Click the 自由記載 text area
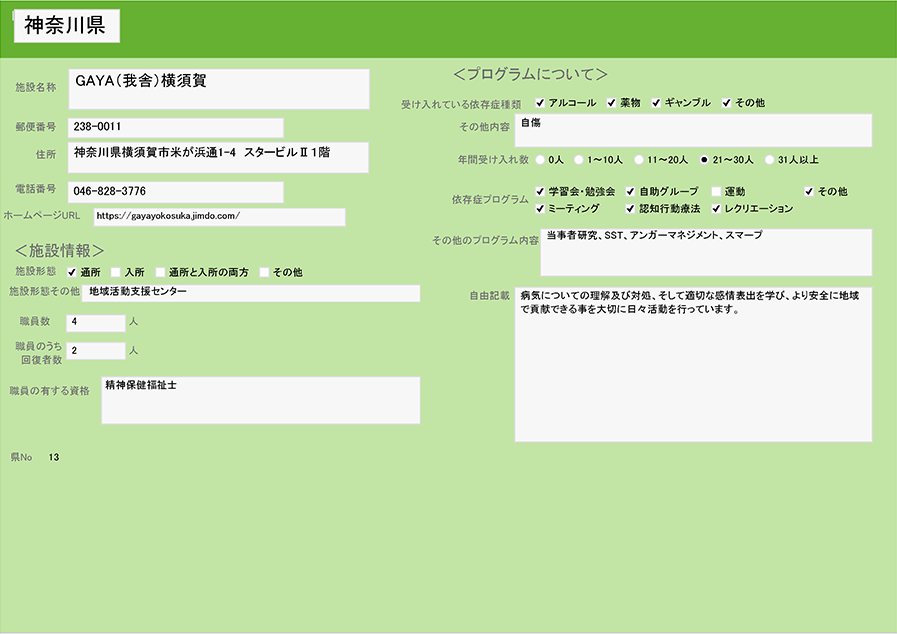 (693, 365)
